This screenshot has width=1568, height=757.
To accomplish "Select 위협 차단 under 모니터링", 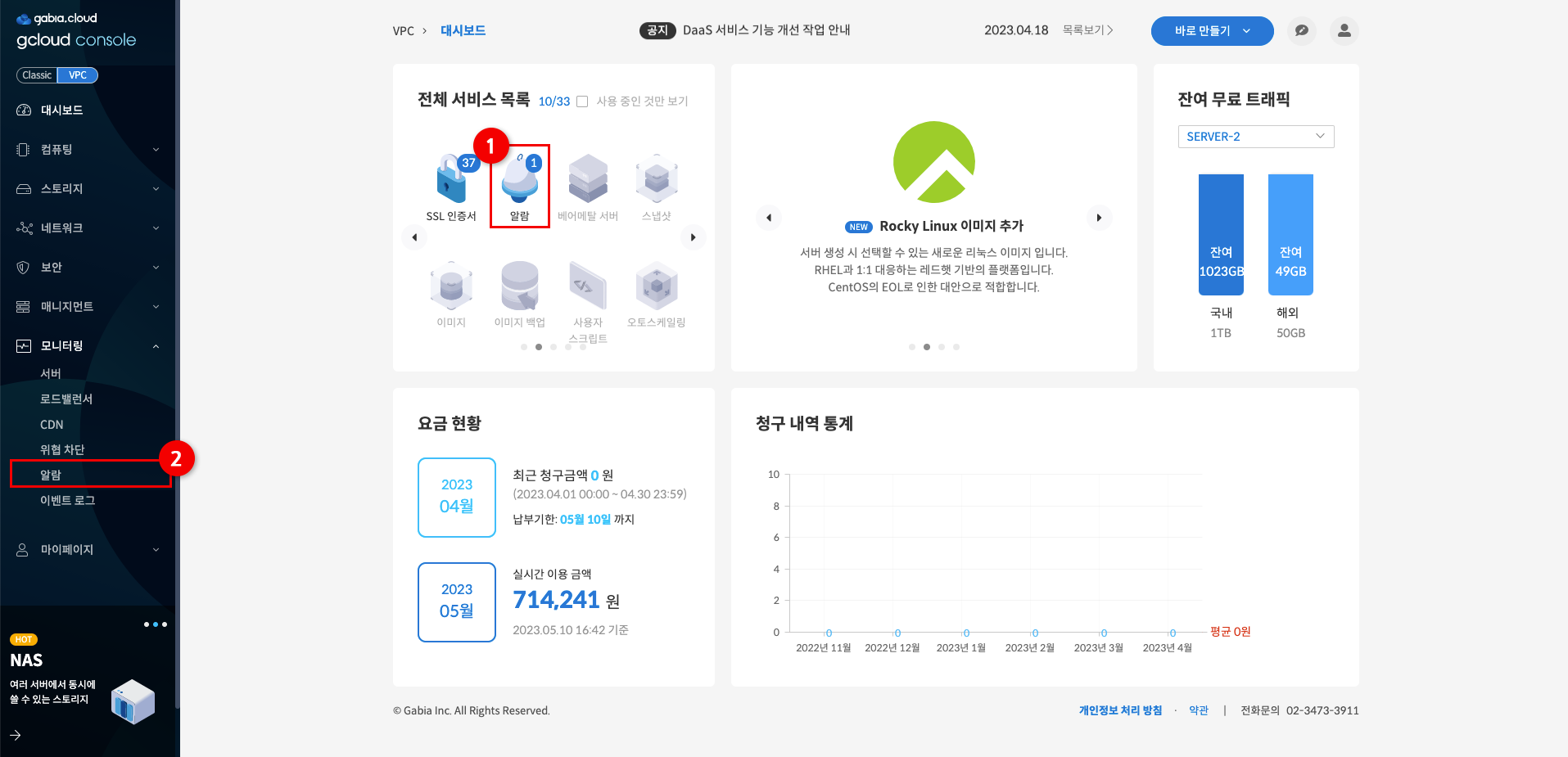I will [62, 450].
